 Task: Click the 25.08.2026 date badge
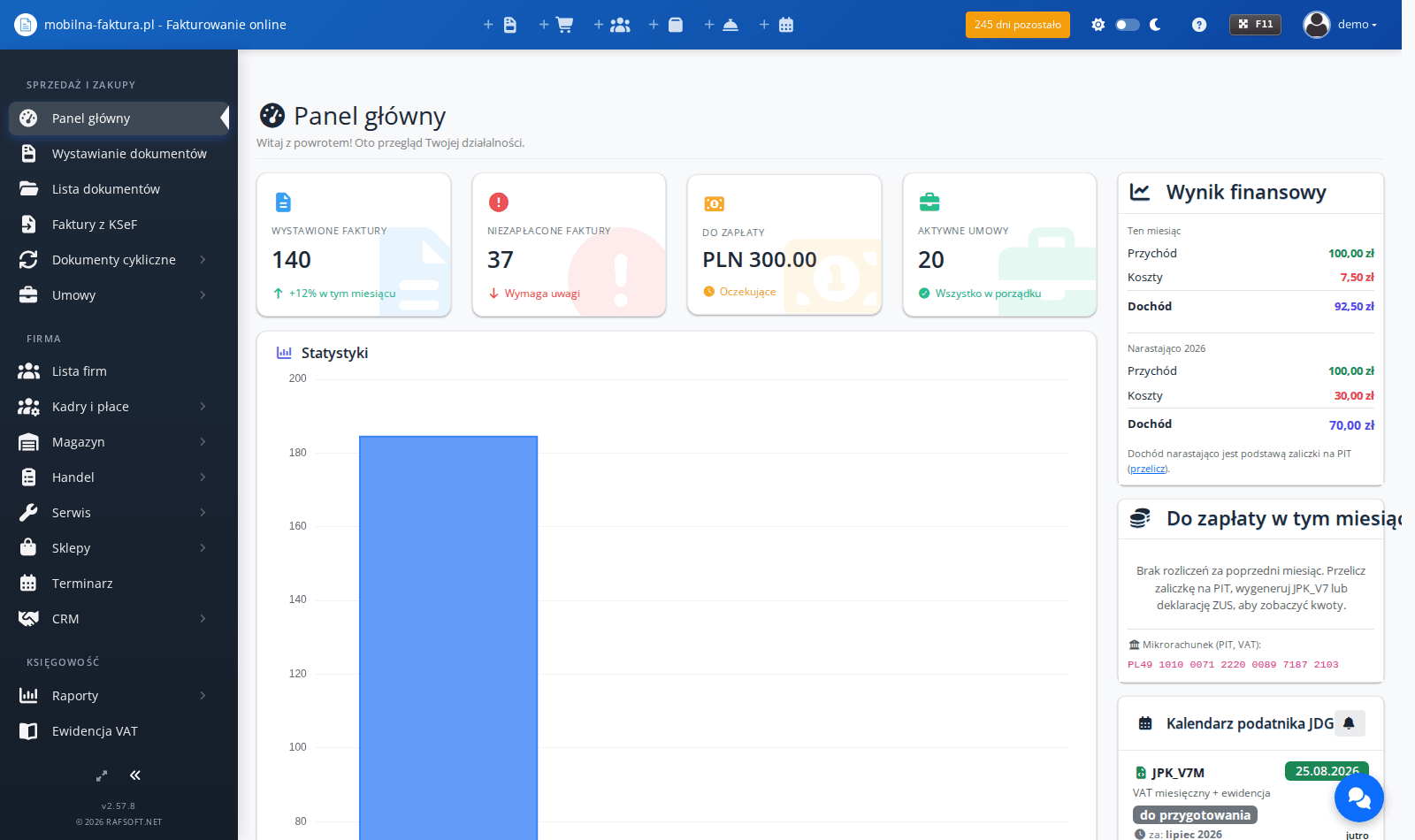pyautogui.click(x=1327, y=771)
